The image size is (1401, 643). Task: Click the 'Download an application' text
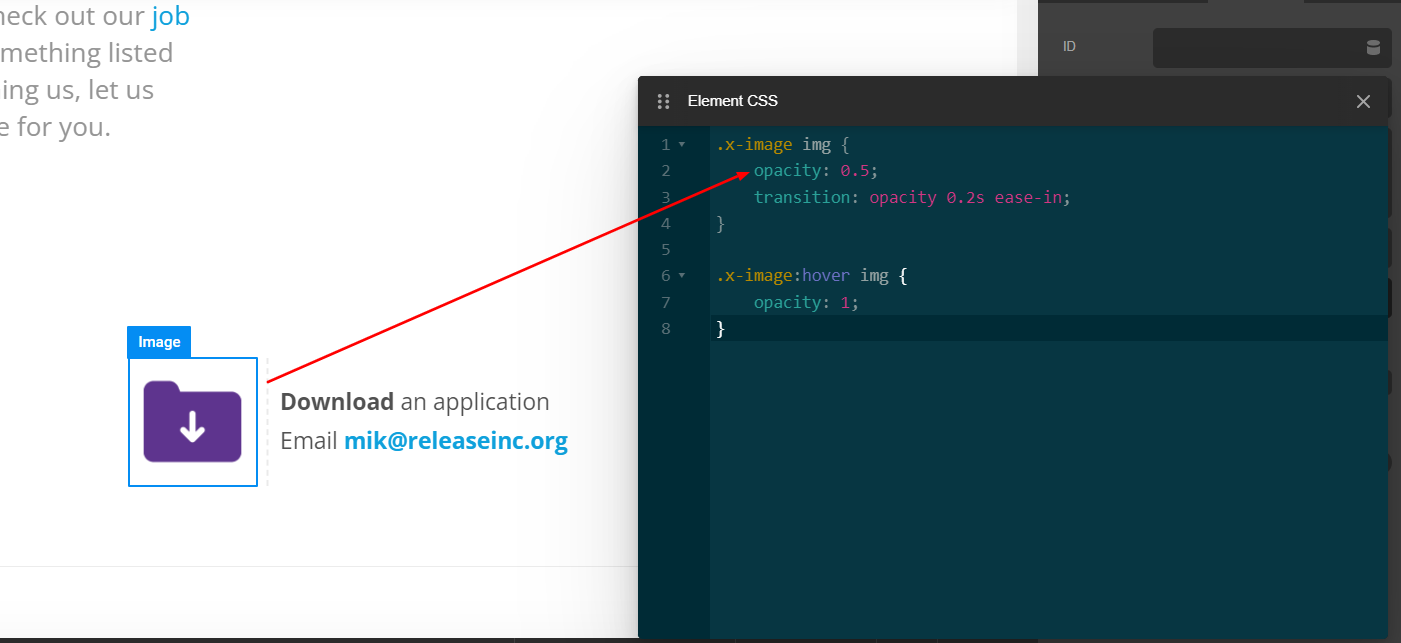coord(414,402)
